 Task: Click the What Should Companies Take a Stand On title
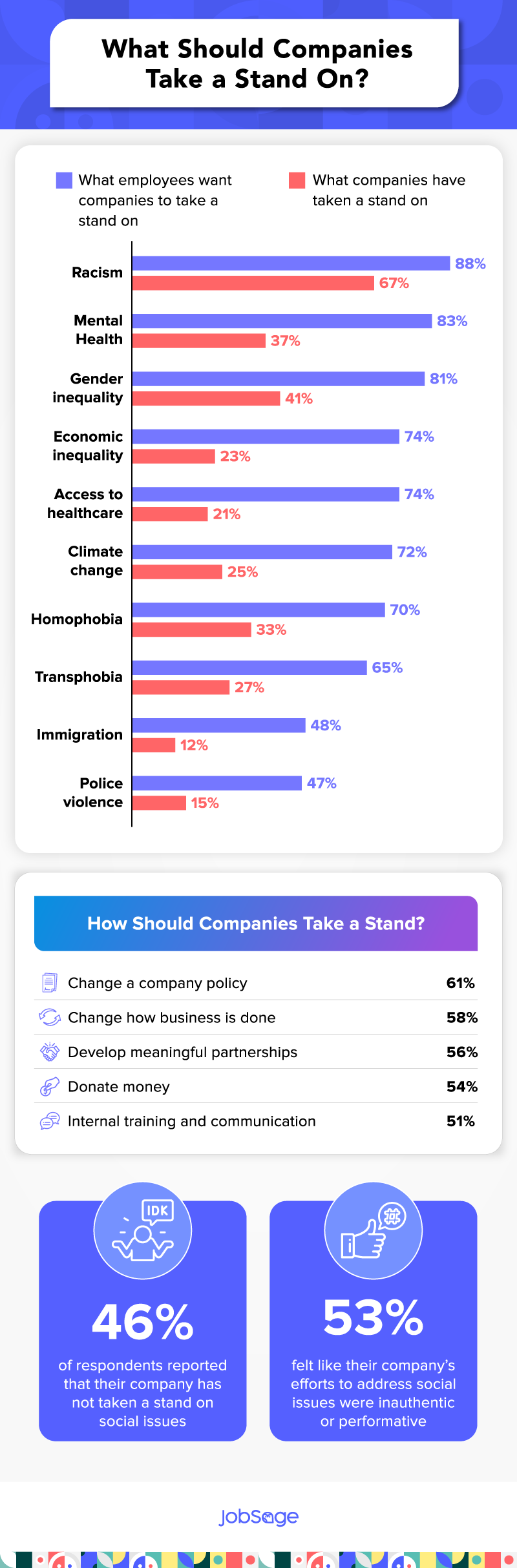257,63
